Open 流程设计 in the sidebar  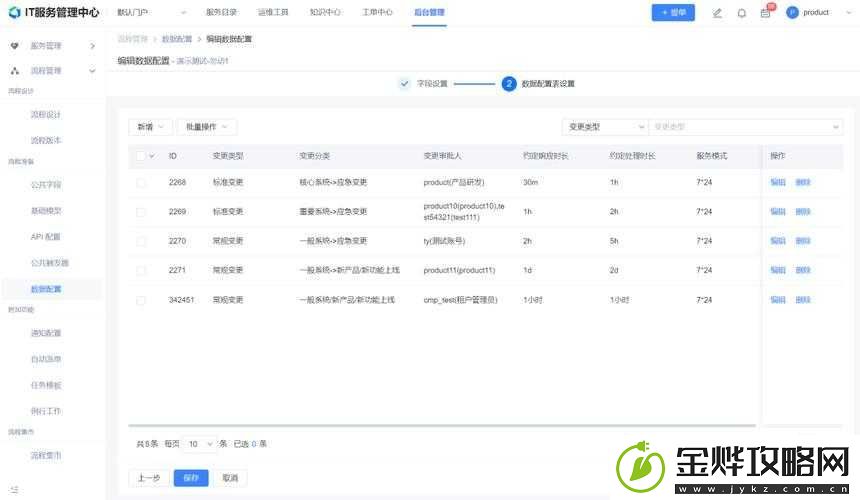click(x=46, y=115)
